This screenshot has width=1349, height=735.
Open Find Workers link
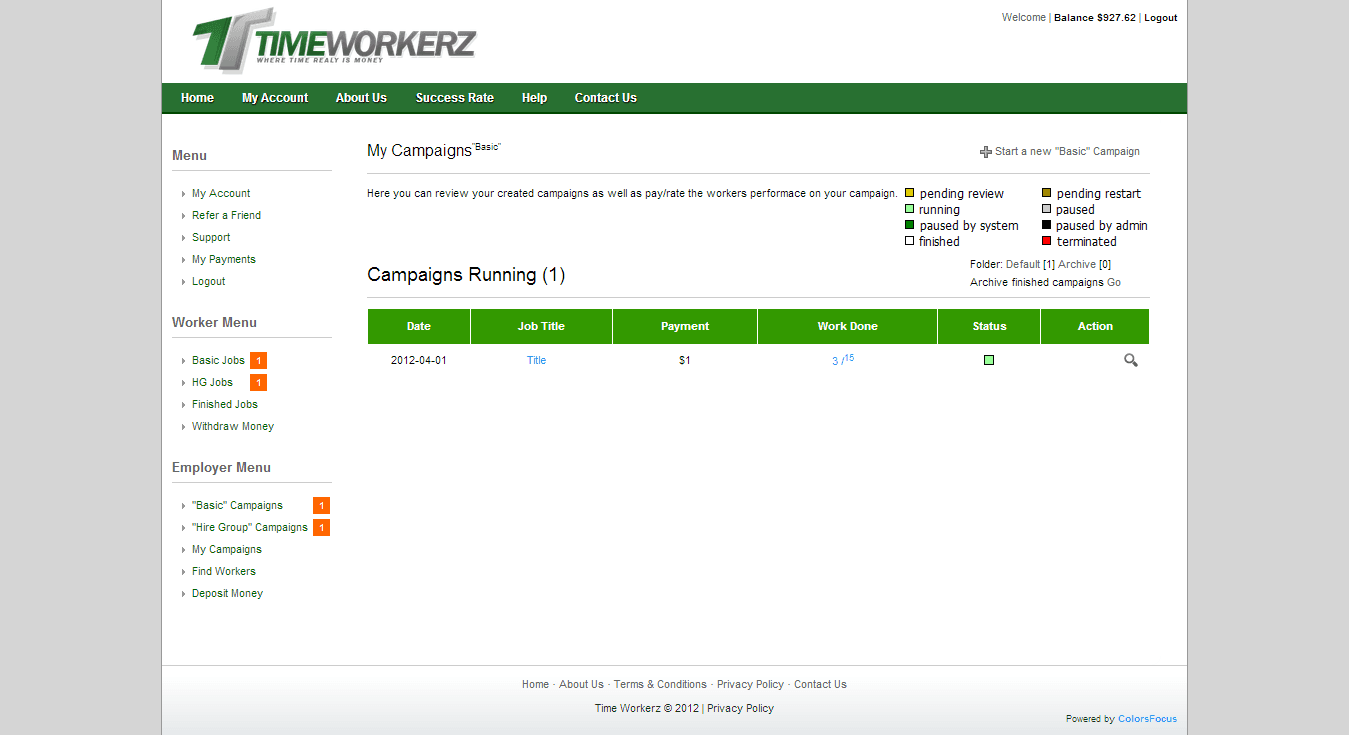point(224,572)
